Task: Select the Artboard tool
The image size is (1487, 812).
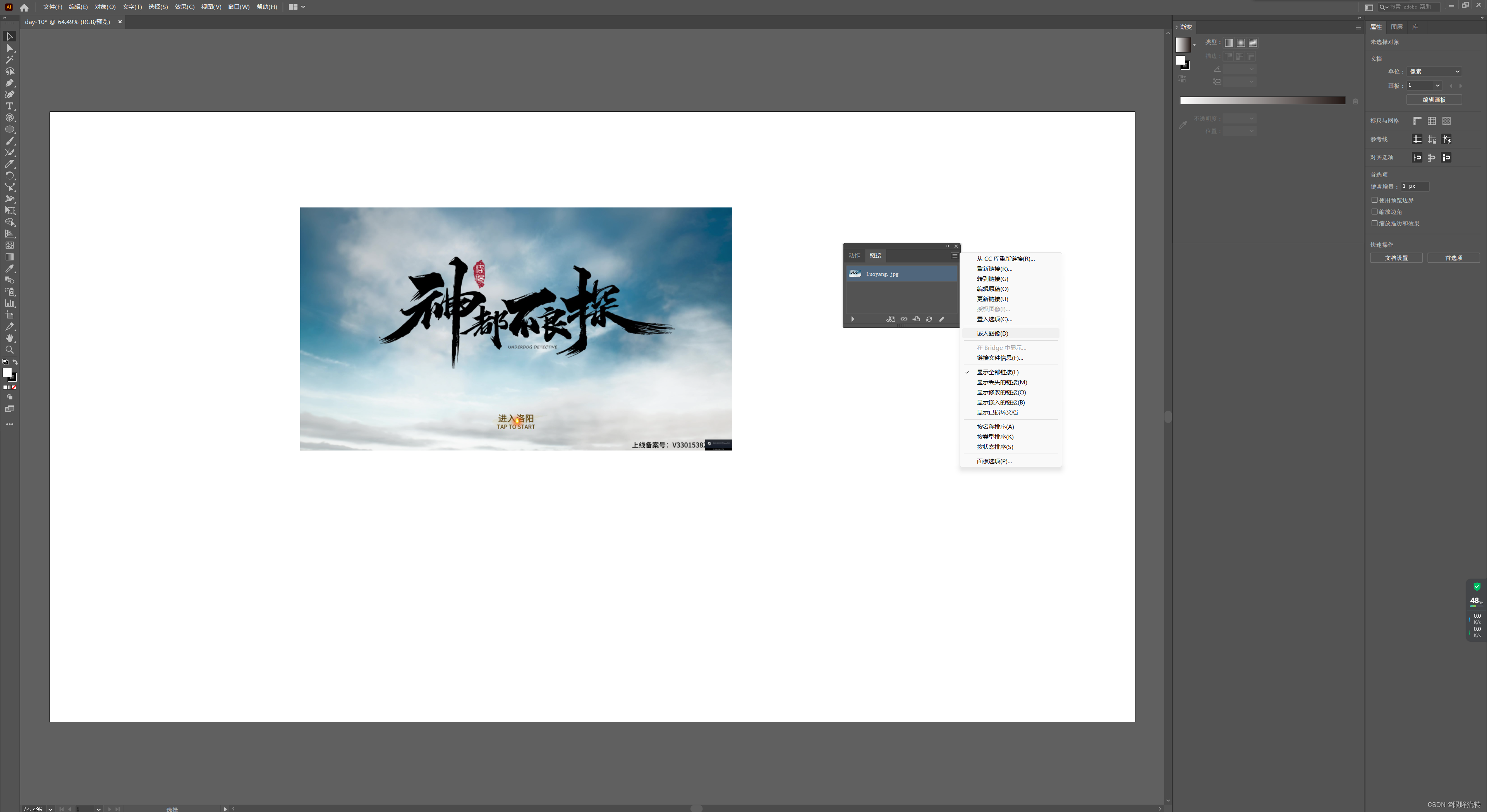Action: [10, 315]
